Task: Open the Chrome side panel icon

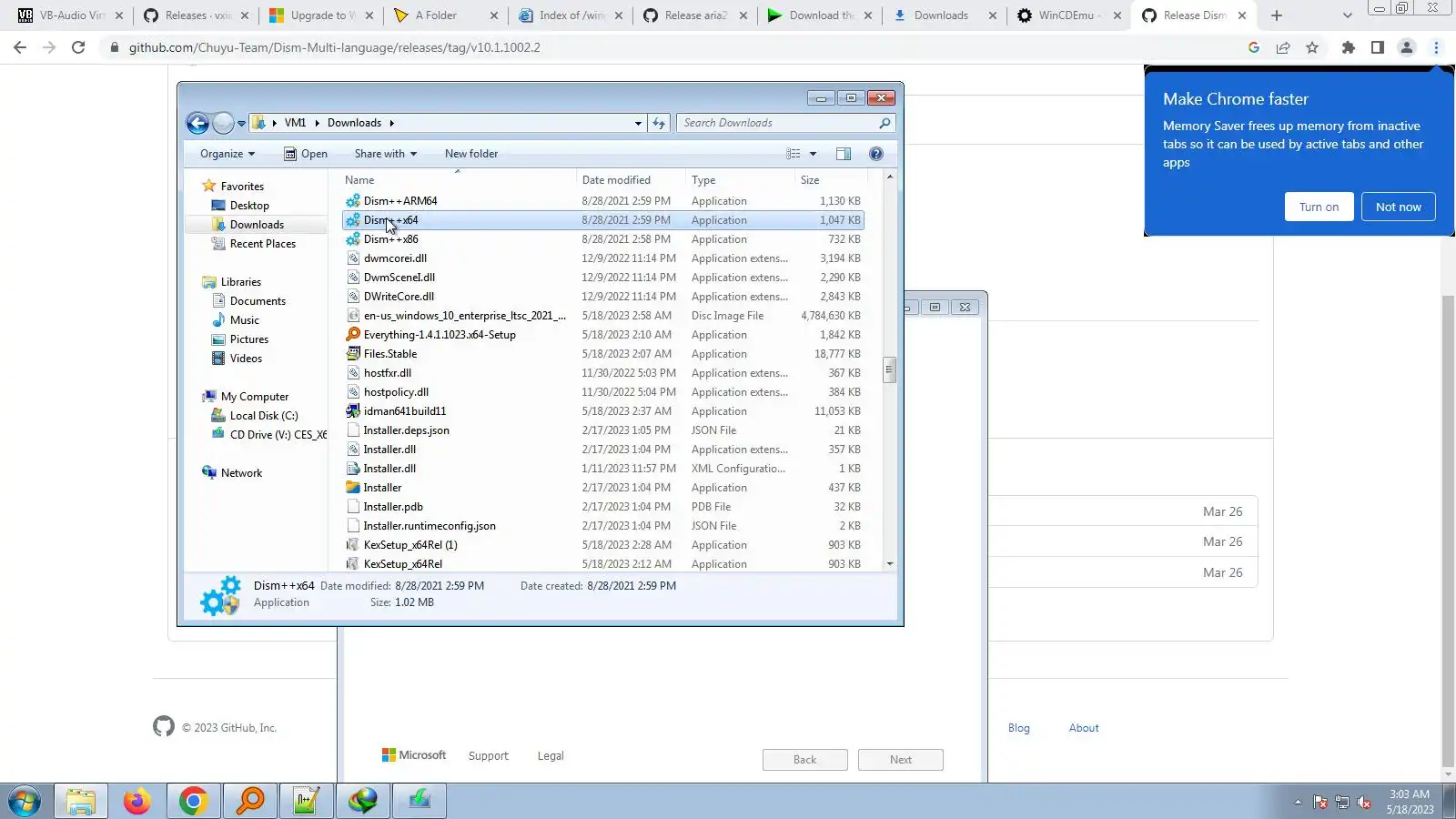Action: (1378, 47)
